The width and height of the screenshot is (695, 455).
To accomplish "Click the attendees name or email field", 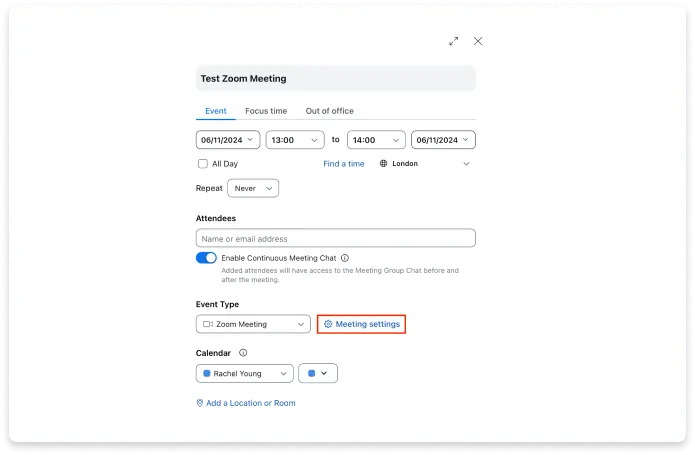I will pyautogui.click(x=336, y=238).
